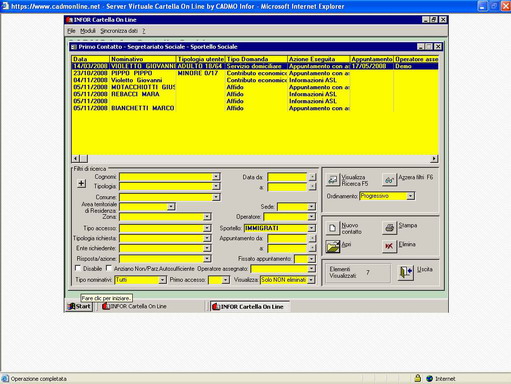Open the Visualizza Solo NON eliminati dropdown
Viewport: 511px width, 384px height.
click(311, 280)
